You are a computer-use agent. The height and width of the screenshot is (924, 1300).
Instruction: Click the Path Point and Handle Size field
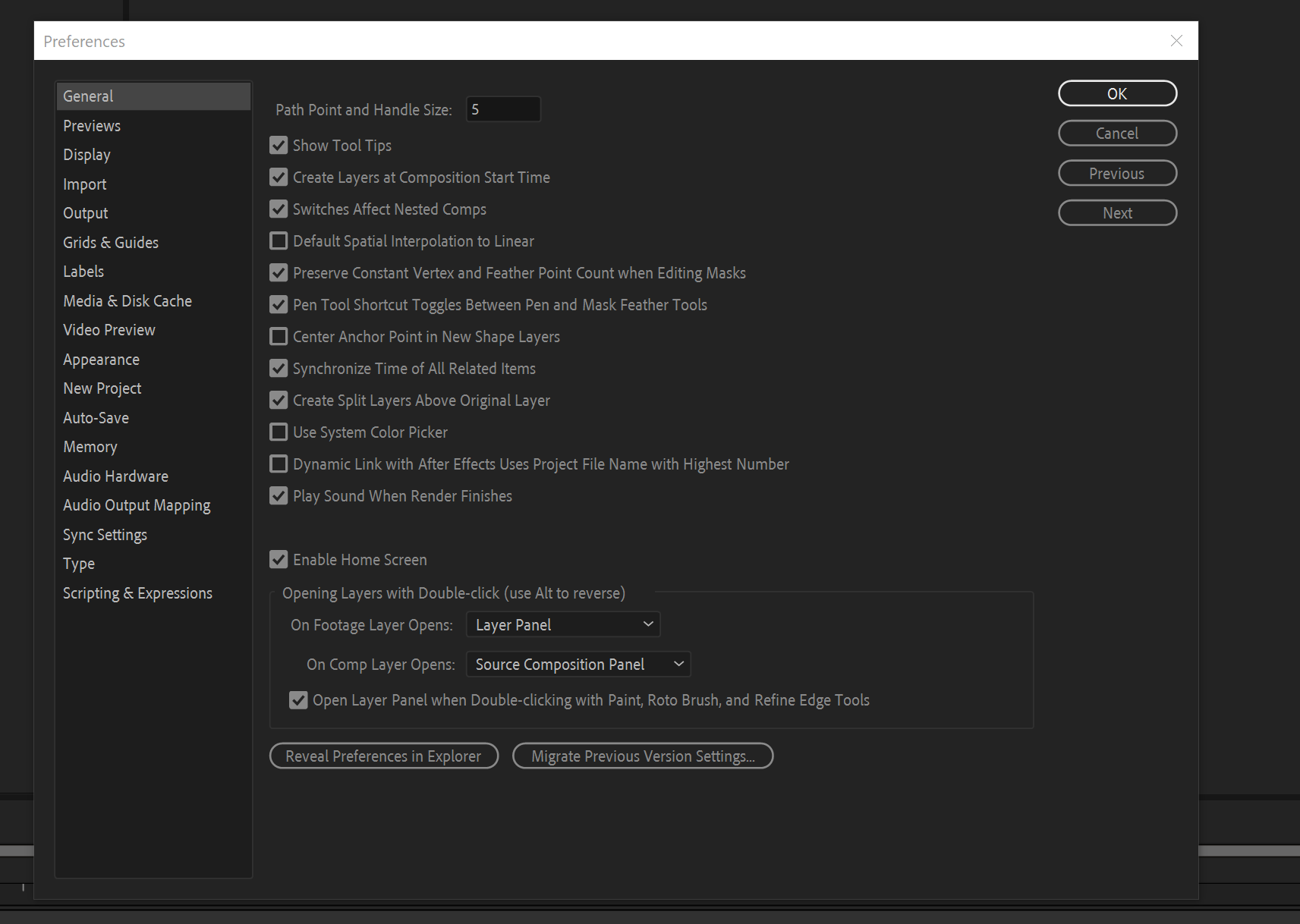click(x=503, y=108)
